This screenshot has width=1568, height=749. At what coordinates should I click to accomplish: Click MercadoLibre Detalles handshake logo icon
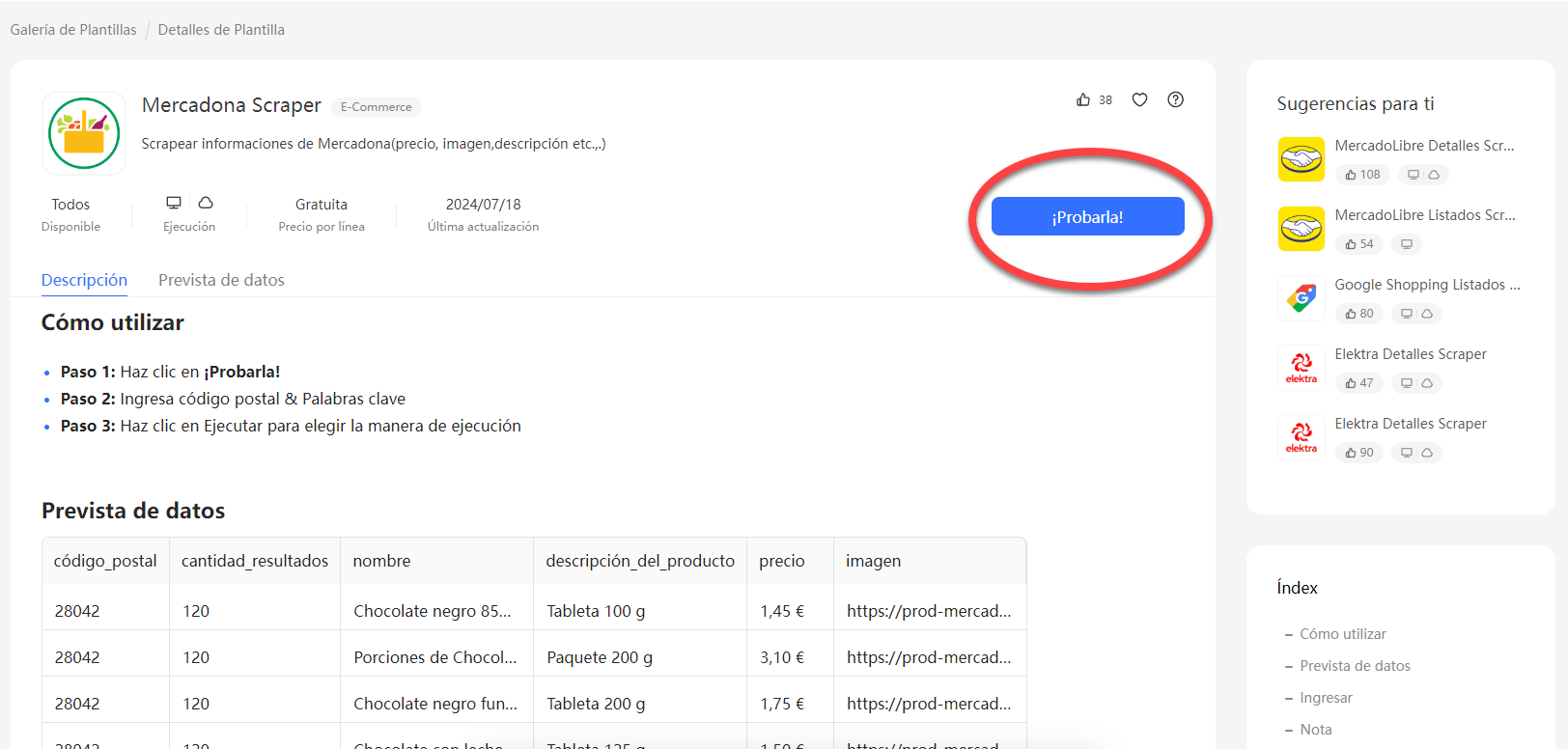click(x=1302, y=159)
